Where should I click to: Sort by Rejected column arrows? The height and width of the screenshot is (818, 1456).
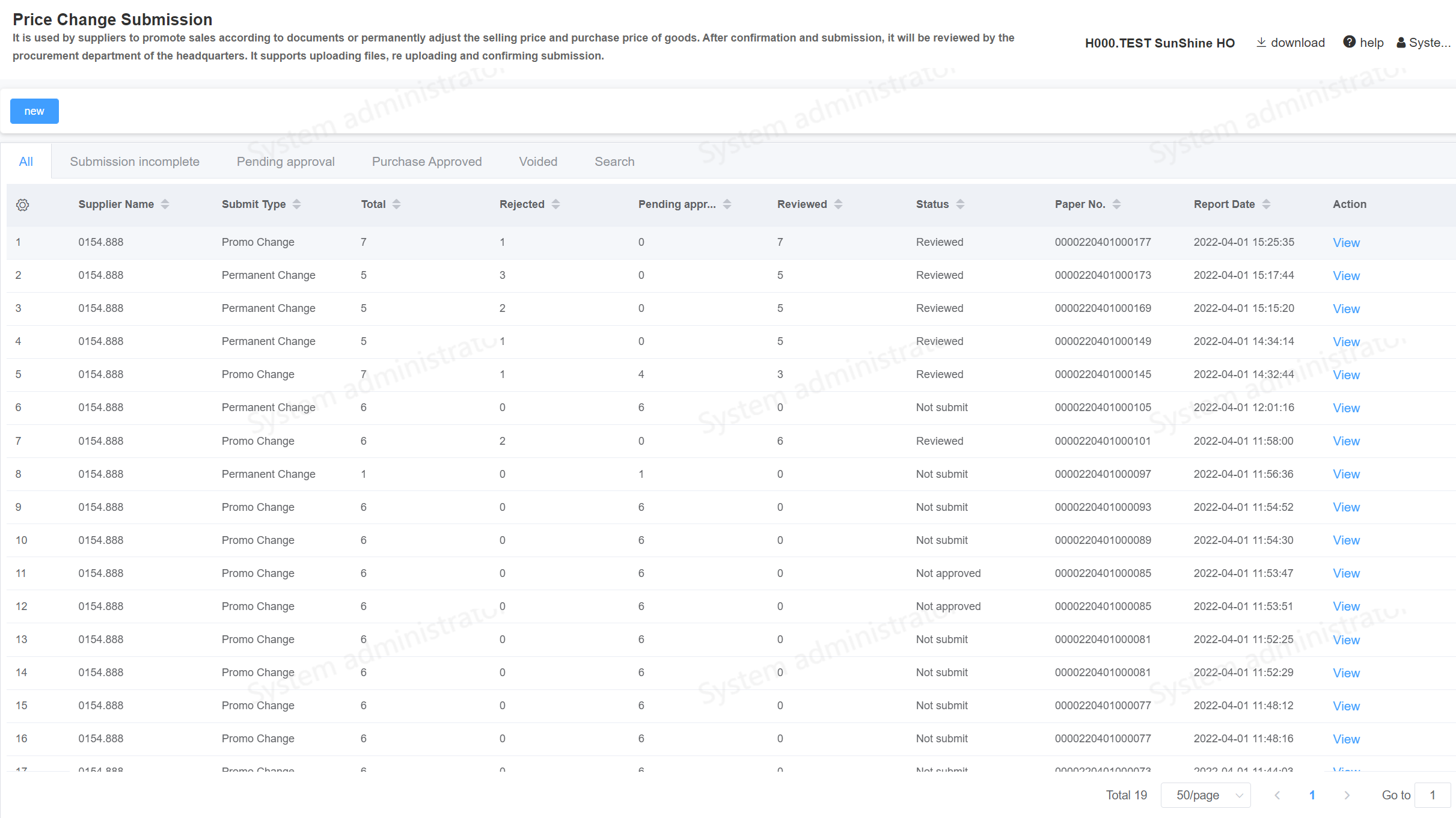(x=555, y=204)
